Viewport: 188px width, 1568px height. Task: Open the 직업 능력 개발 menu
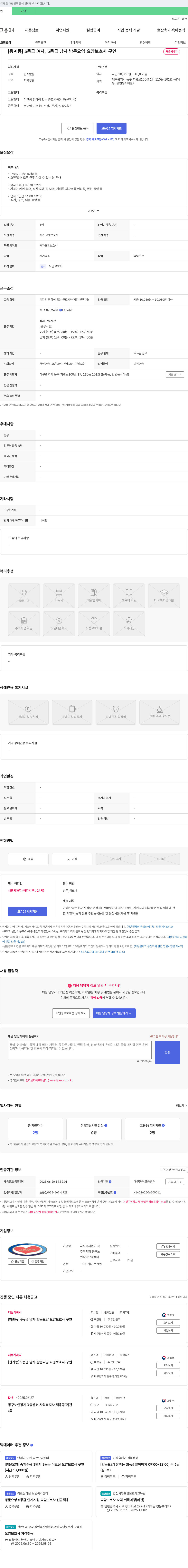click(128, 30)
